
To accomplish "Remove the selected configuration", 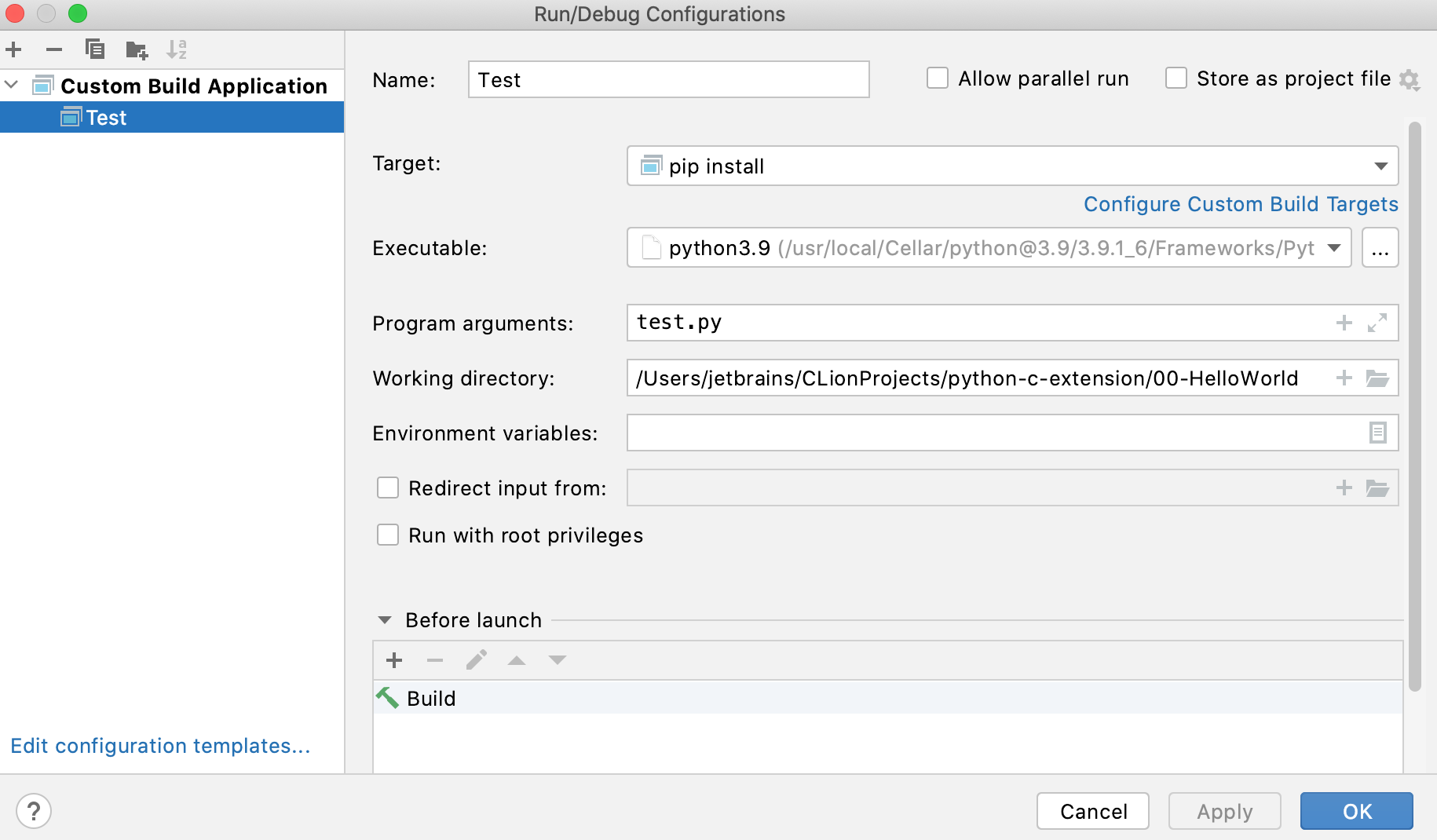I will point(53,49).
